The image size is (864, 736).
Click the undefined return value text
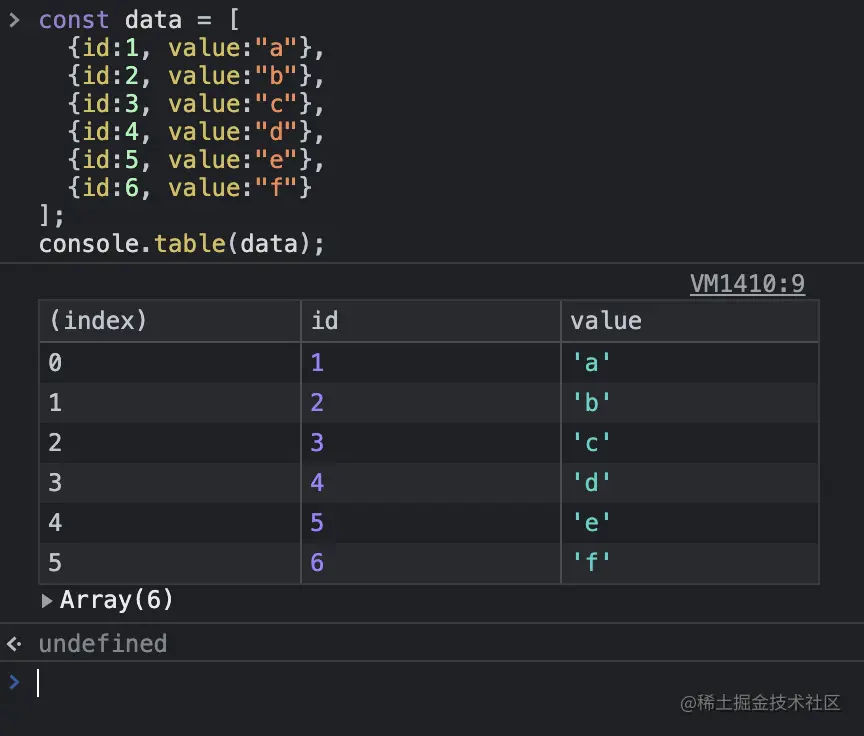click(102, 644)
